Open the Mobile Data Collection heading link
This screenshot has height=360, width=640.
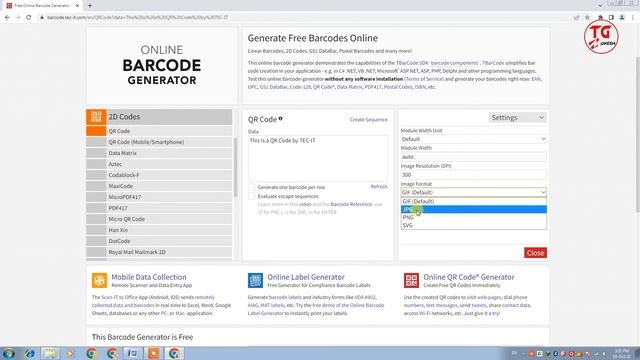149,277
